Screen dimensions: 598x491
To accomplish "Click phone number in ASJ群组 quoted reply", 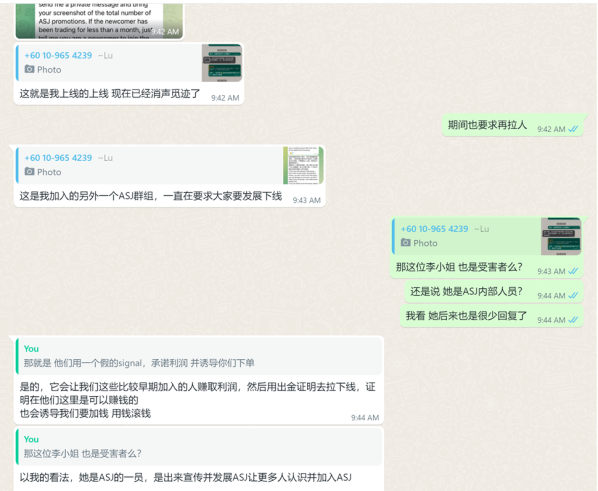I will tap(58, 158).
